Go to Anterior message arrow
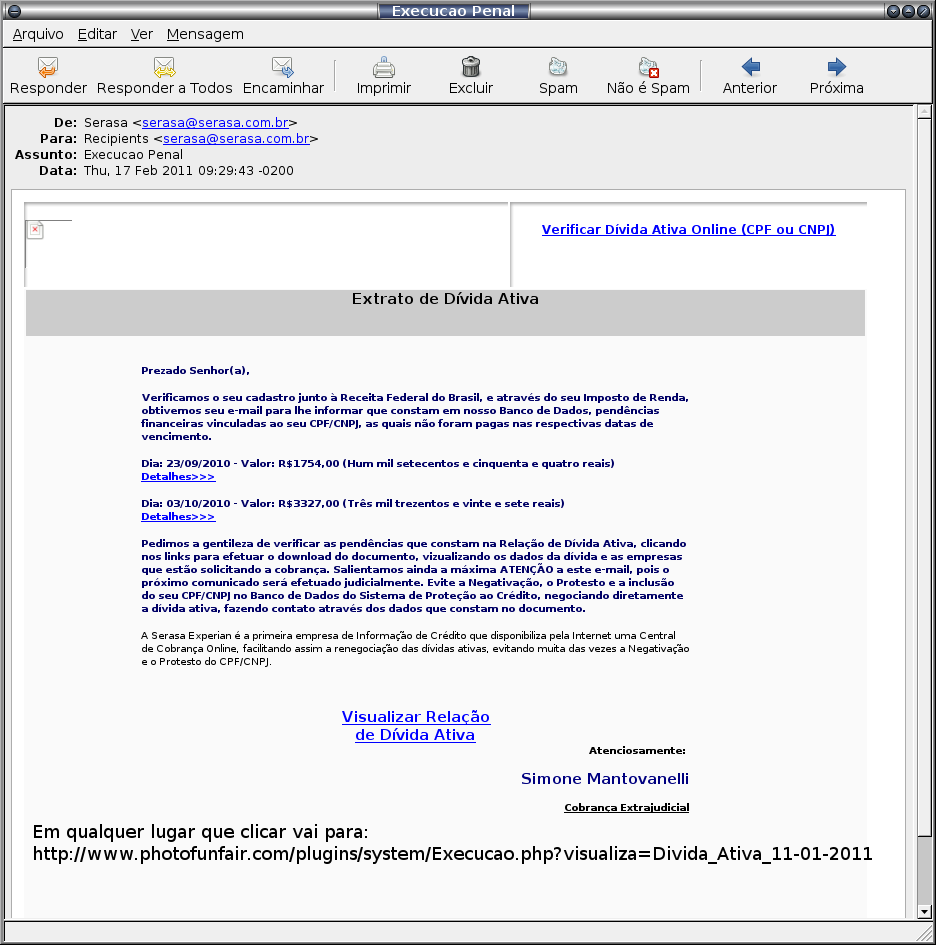Screen dimensions: 936x945 click(750, 67)
